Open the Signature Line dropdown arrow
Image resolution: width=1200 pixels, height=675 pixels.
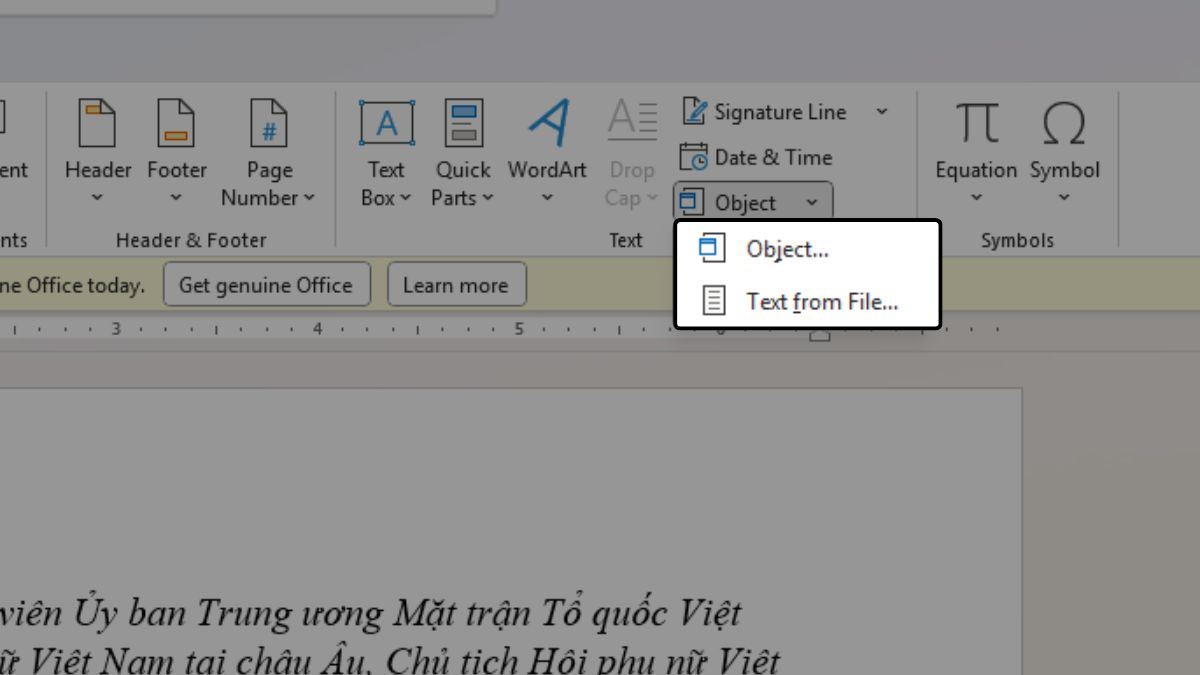pos(882,111)
